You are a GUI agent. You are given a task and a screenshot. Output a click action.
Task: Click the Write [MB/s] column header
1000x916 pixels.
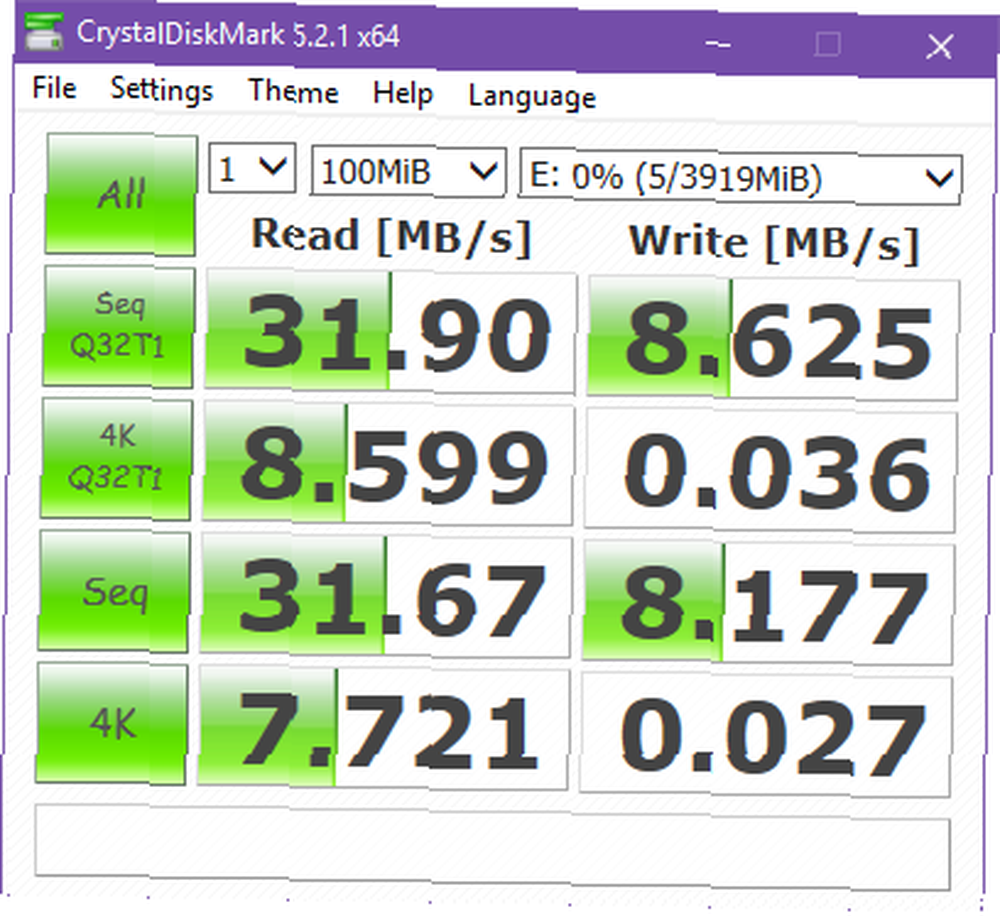click(x=774, y=243)
